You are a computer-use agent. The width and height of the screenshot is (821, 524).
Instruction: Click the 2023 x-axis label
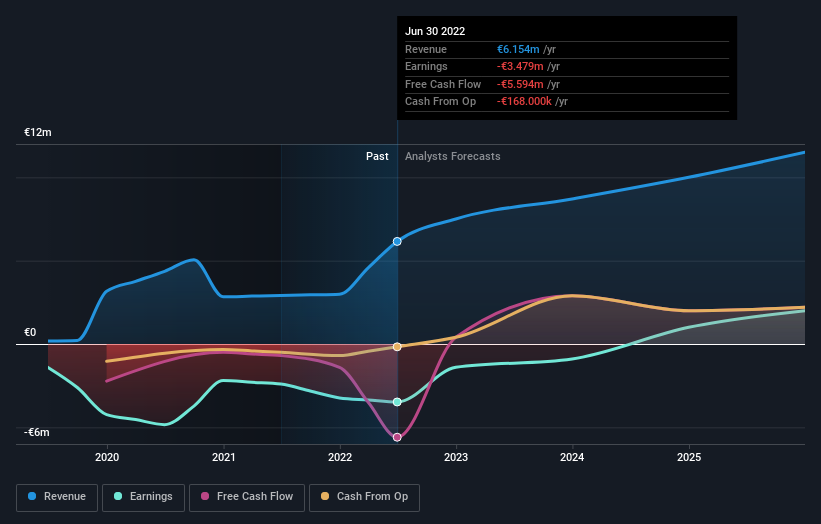pos(456,457)
